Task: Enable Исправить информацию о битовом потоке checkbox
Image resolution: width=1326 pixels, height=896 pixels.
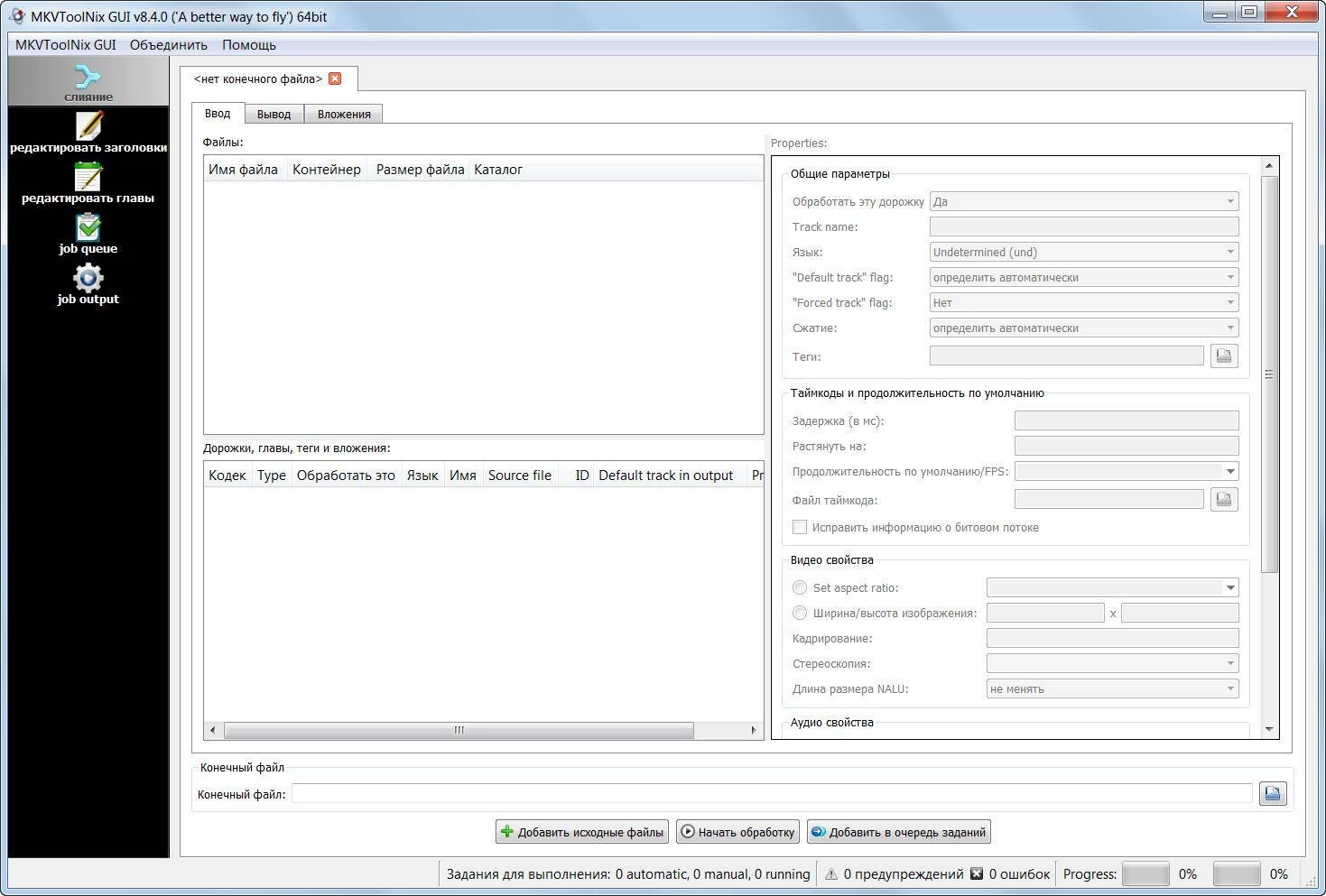Action: (x=800, y=527)
